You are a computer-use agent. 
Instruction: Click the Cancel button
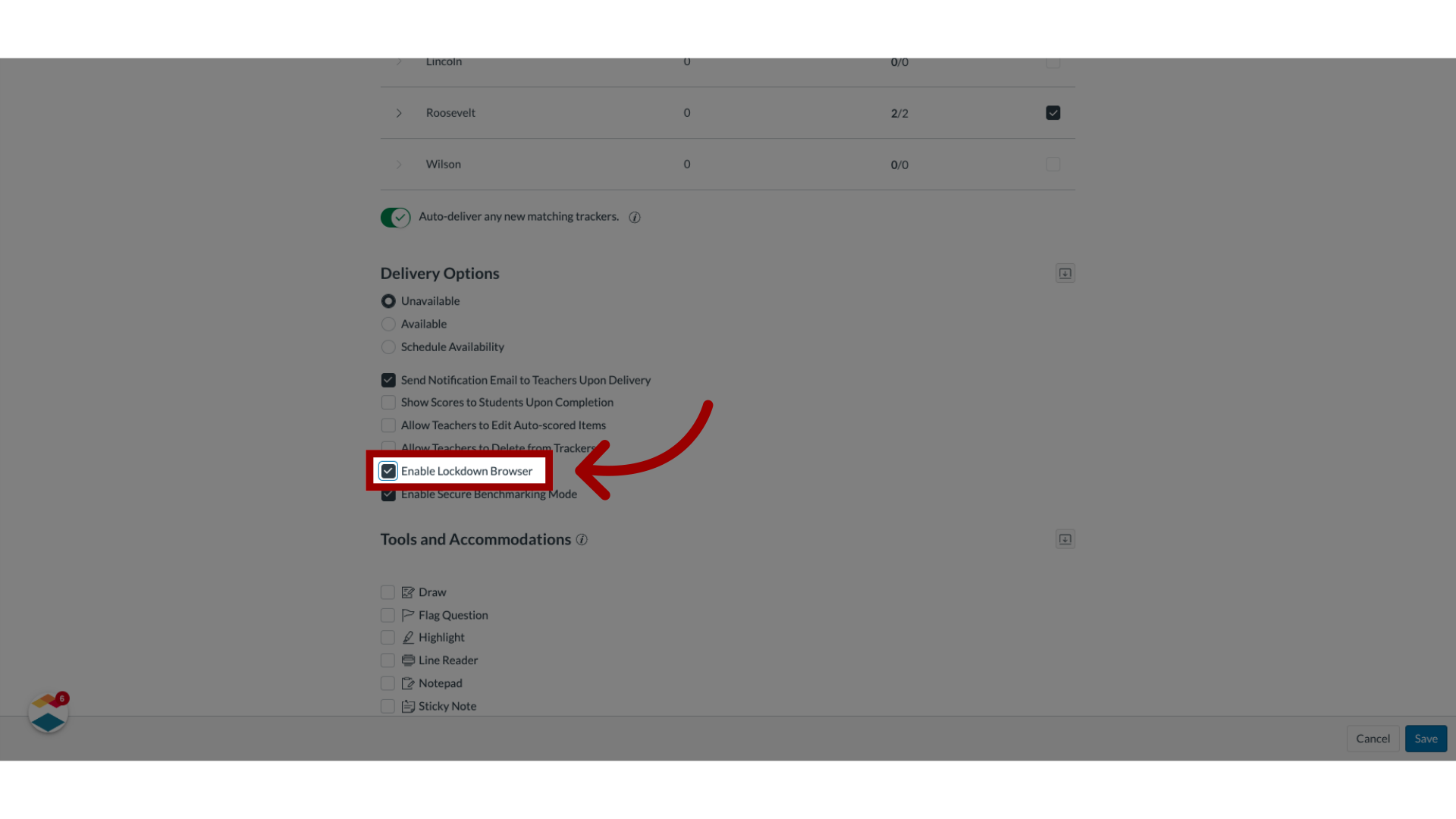[x=1373, y=738]
